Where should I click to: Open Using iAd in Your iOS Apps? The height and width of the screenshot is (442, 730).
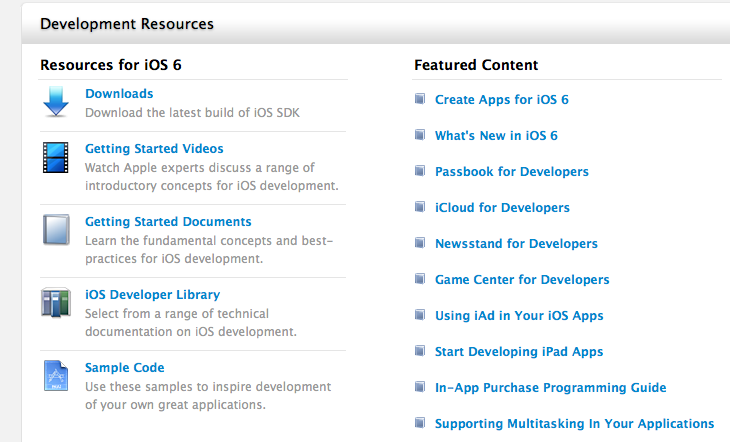[x=519, y=316]
